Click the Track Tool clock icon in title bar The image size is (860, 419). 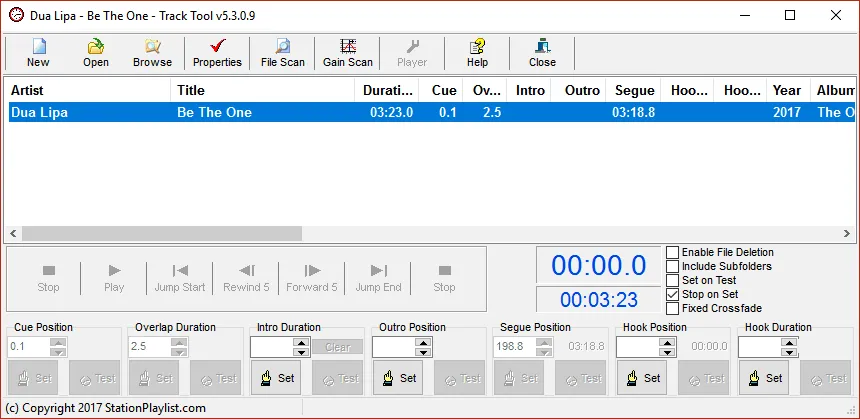tap(16, 15)
